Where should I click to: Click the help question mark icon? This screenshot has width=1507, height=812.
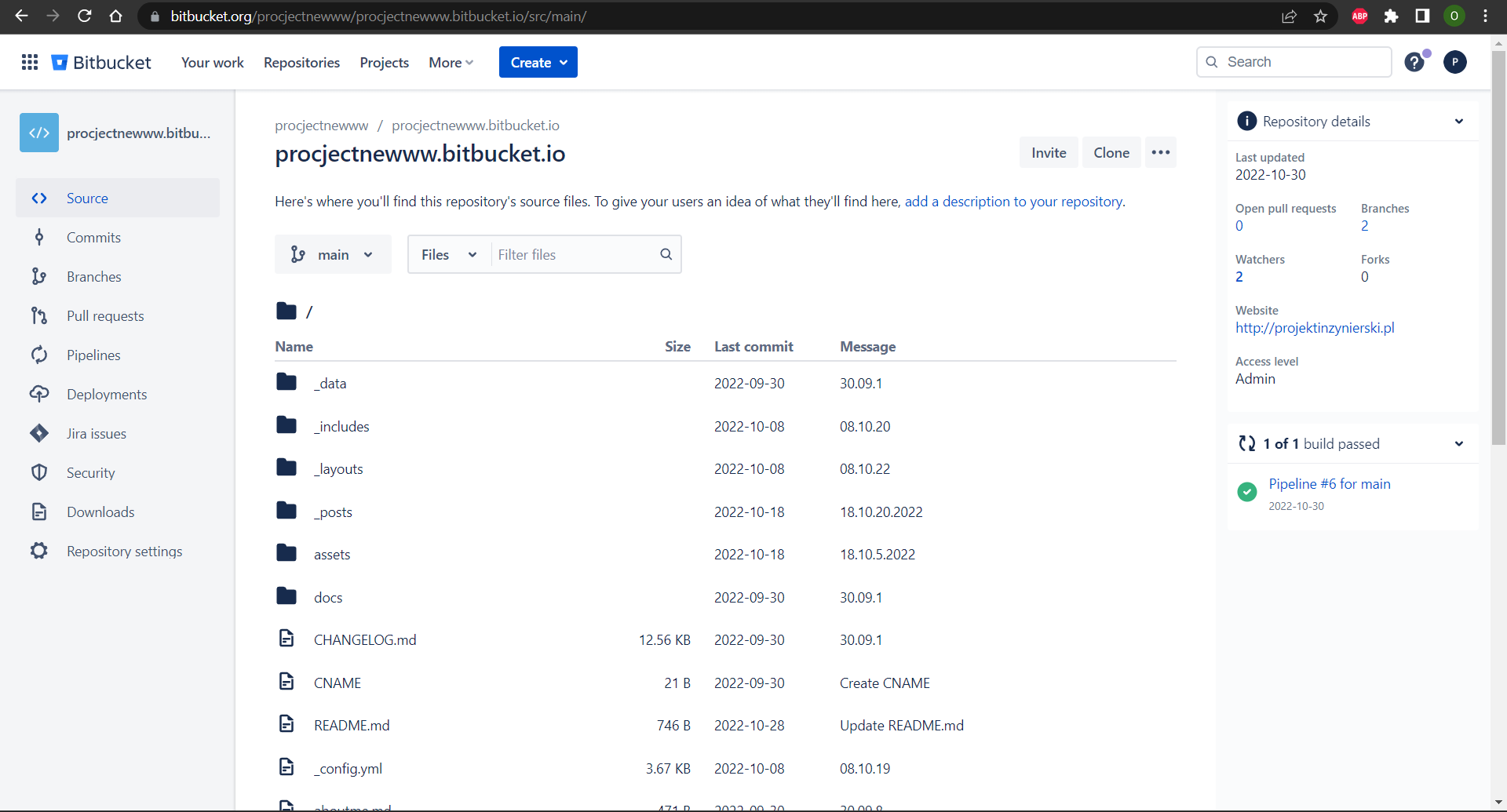pyautogui.click(x=1414, y=62)
